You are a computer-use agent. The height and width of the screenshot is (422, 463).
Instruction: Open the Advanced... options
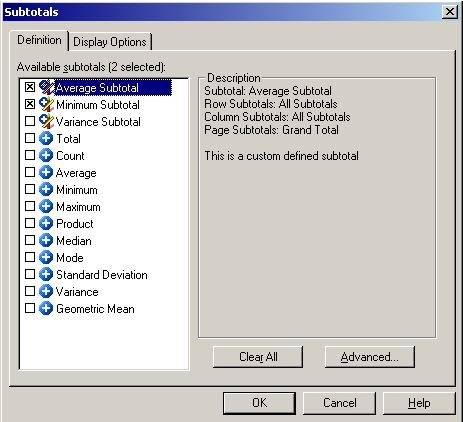coord(370,357)
